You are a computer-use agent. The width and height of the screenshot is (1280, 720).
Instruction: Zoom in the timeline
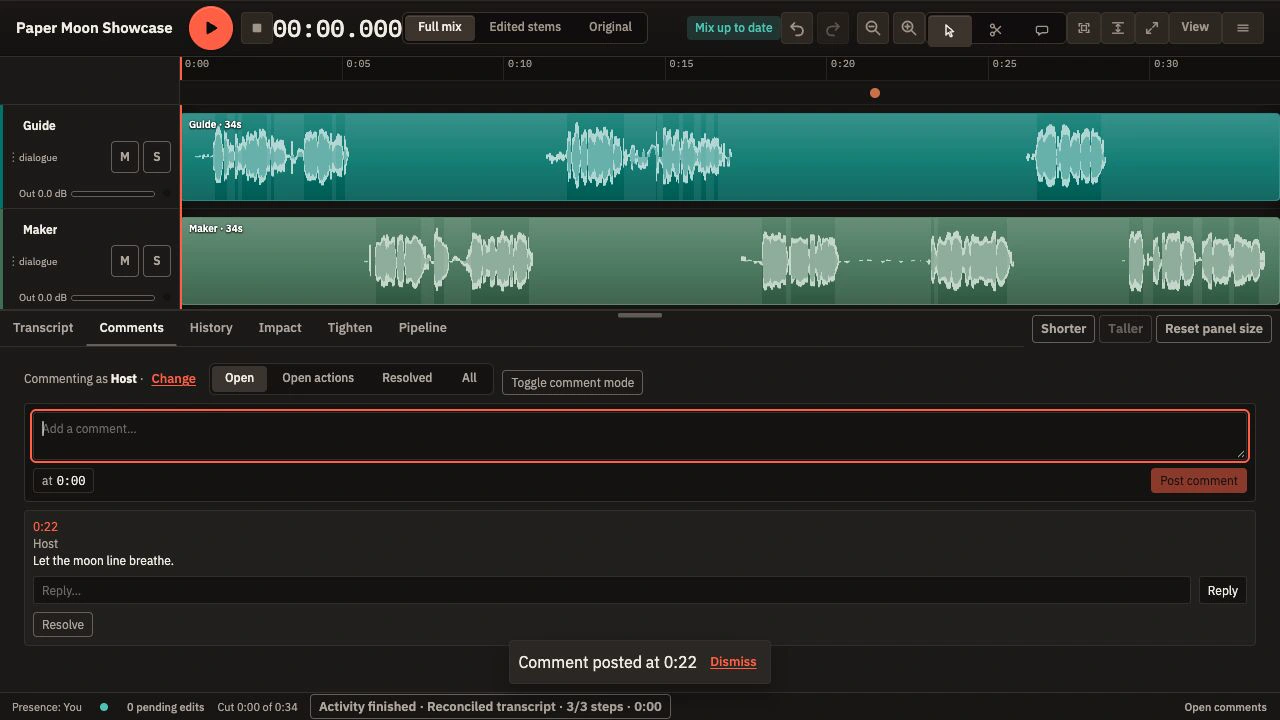[x=909, y=28]
